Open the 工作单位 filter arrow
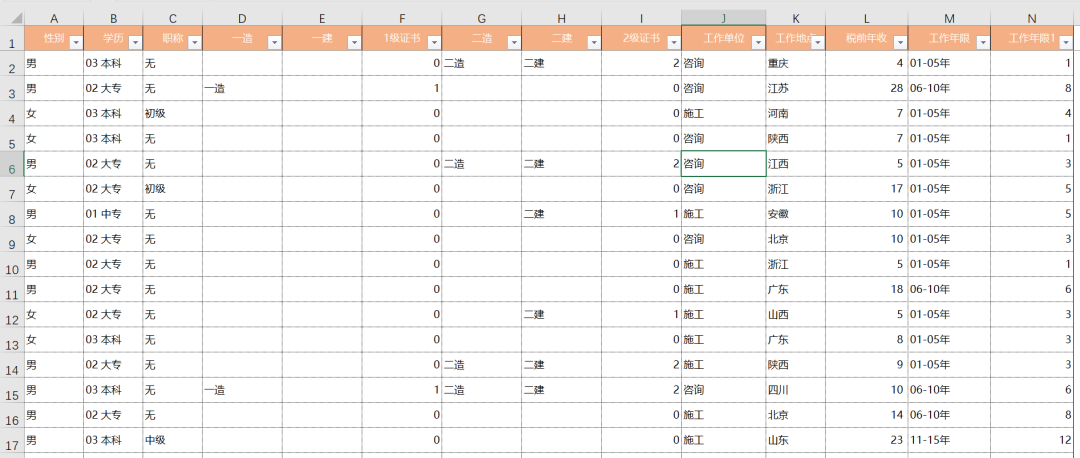1080x458 pixels. click(757, 42)
